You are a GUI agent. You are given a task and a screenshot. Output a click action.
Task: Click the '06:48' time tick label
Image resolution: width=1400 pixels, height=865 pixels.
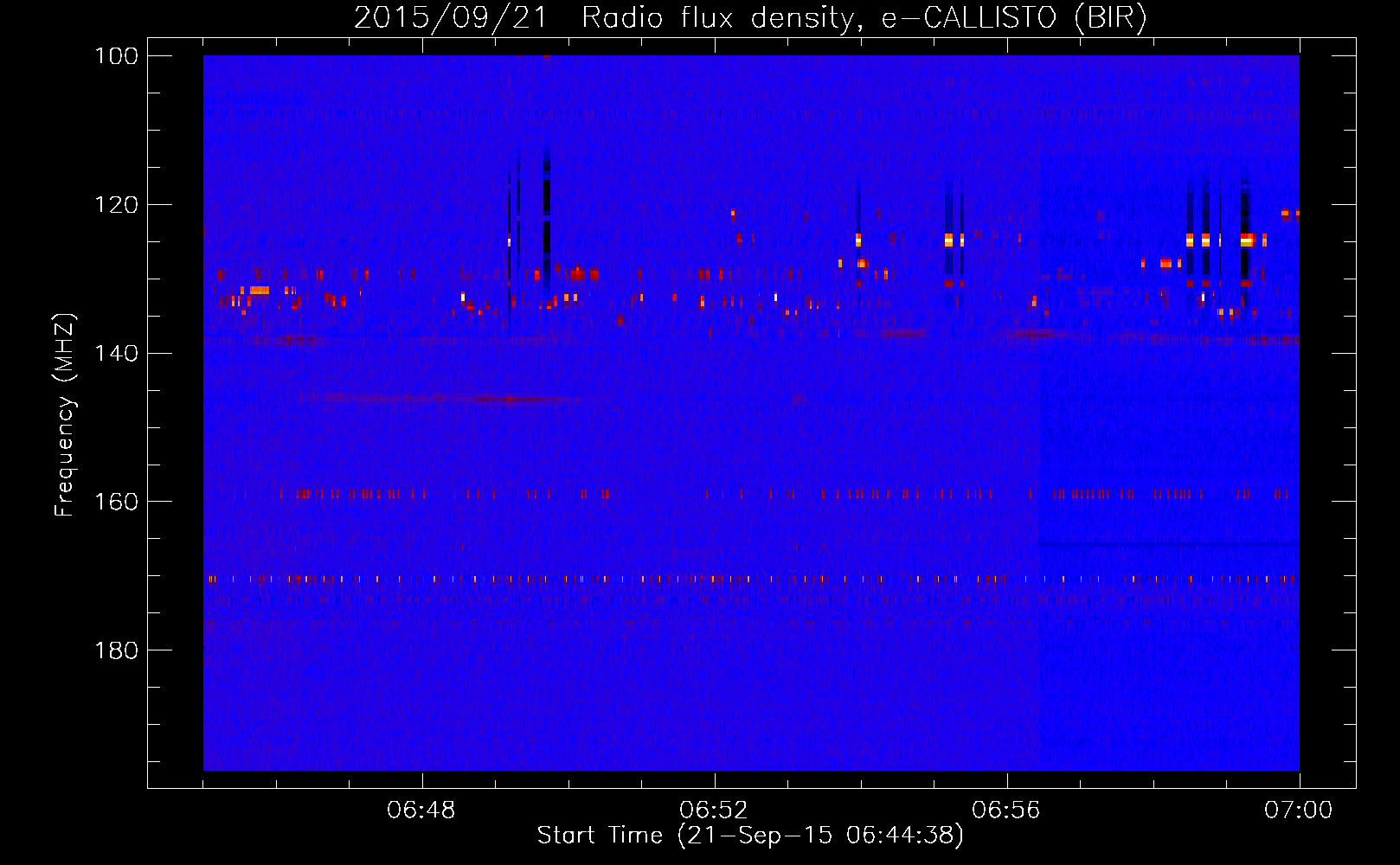[421, 811]
